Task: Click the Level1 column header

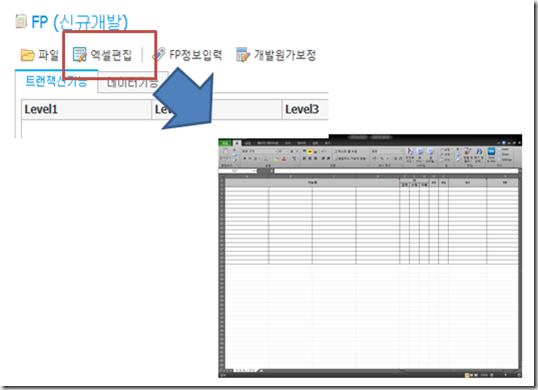Action: point(86,109)
